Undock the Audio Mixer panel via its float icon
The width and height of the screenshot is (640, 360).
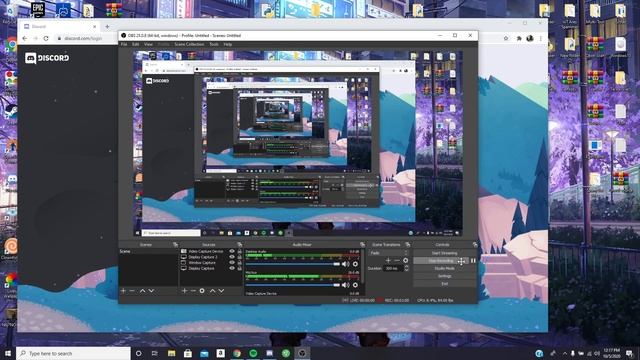pos(362,244)
